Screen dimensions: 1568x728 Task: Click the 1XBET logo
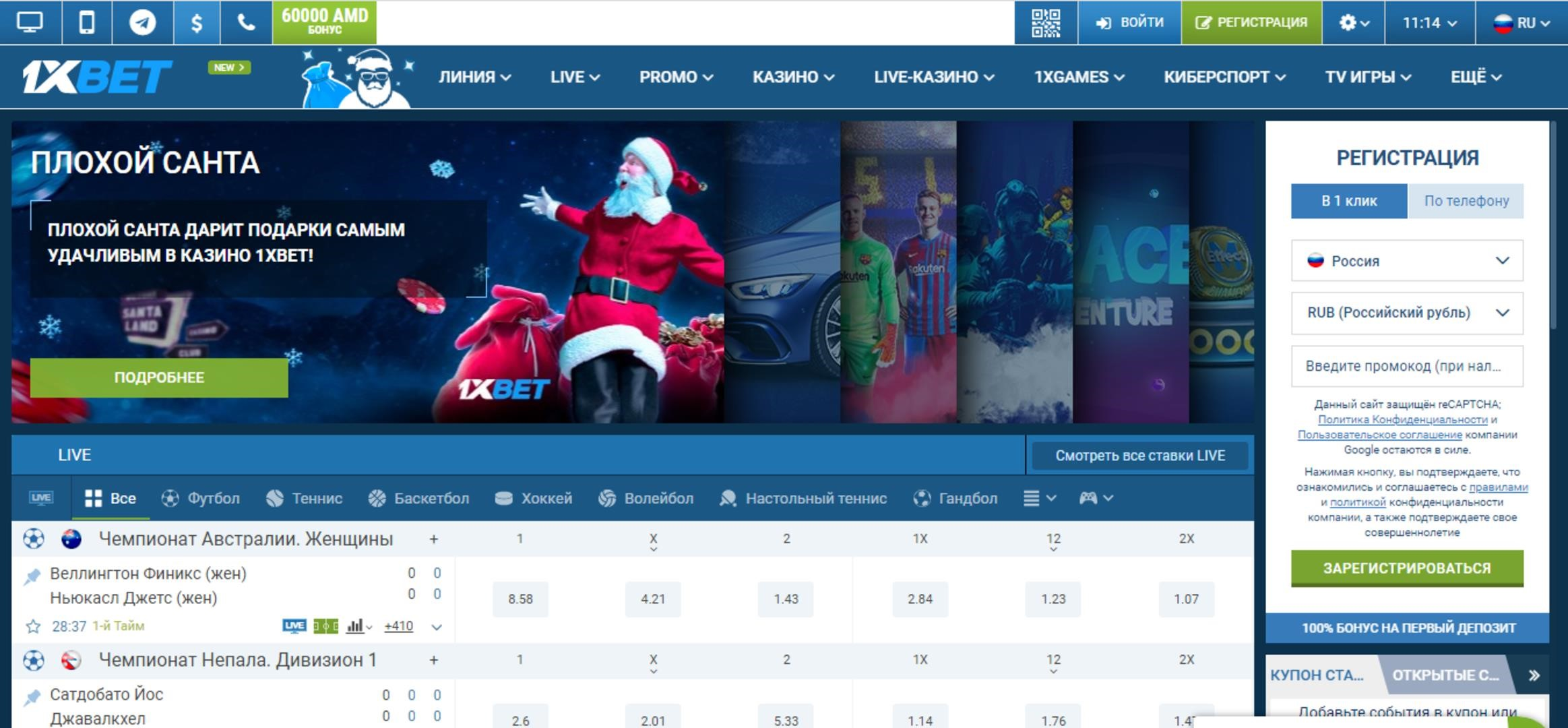pos(97,76)
